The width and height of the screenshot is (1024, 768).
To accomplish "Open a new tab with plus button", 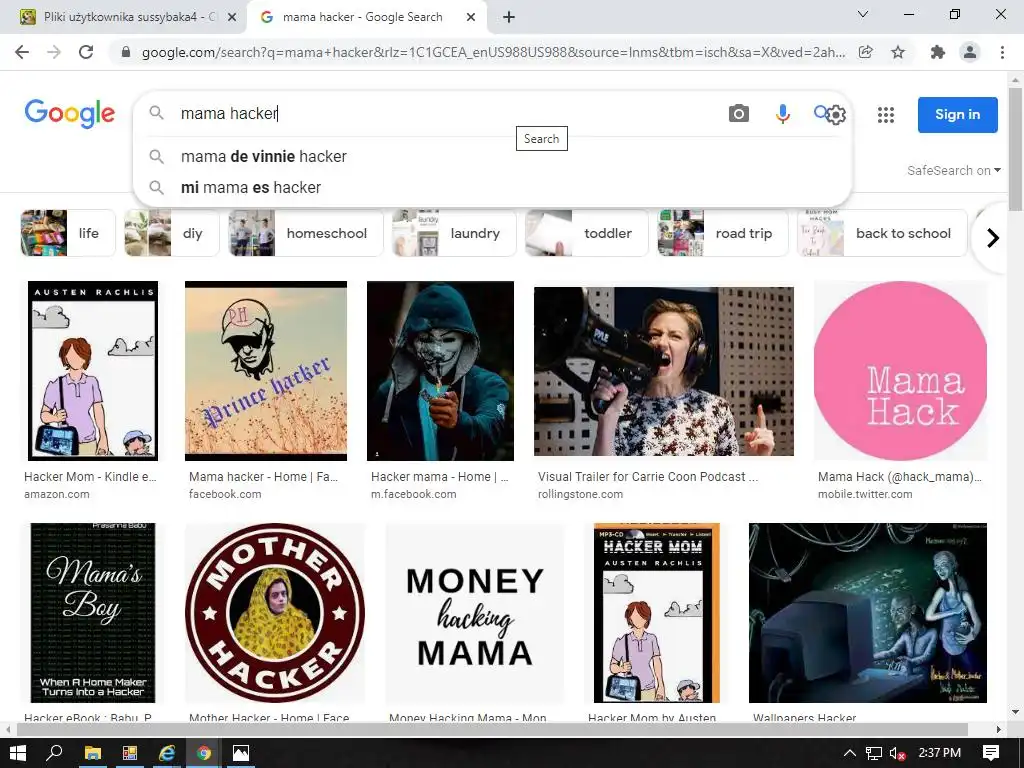I will click(x=509, y=17).
